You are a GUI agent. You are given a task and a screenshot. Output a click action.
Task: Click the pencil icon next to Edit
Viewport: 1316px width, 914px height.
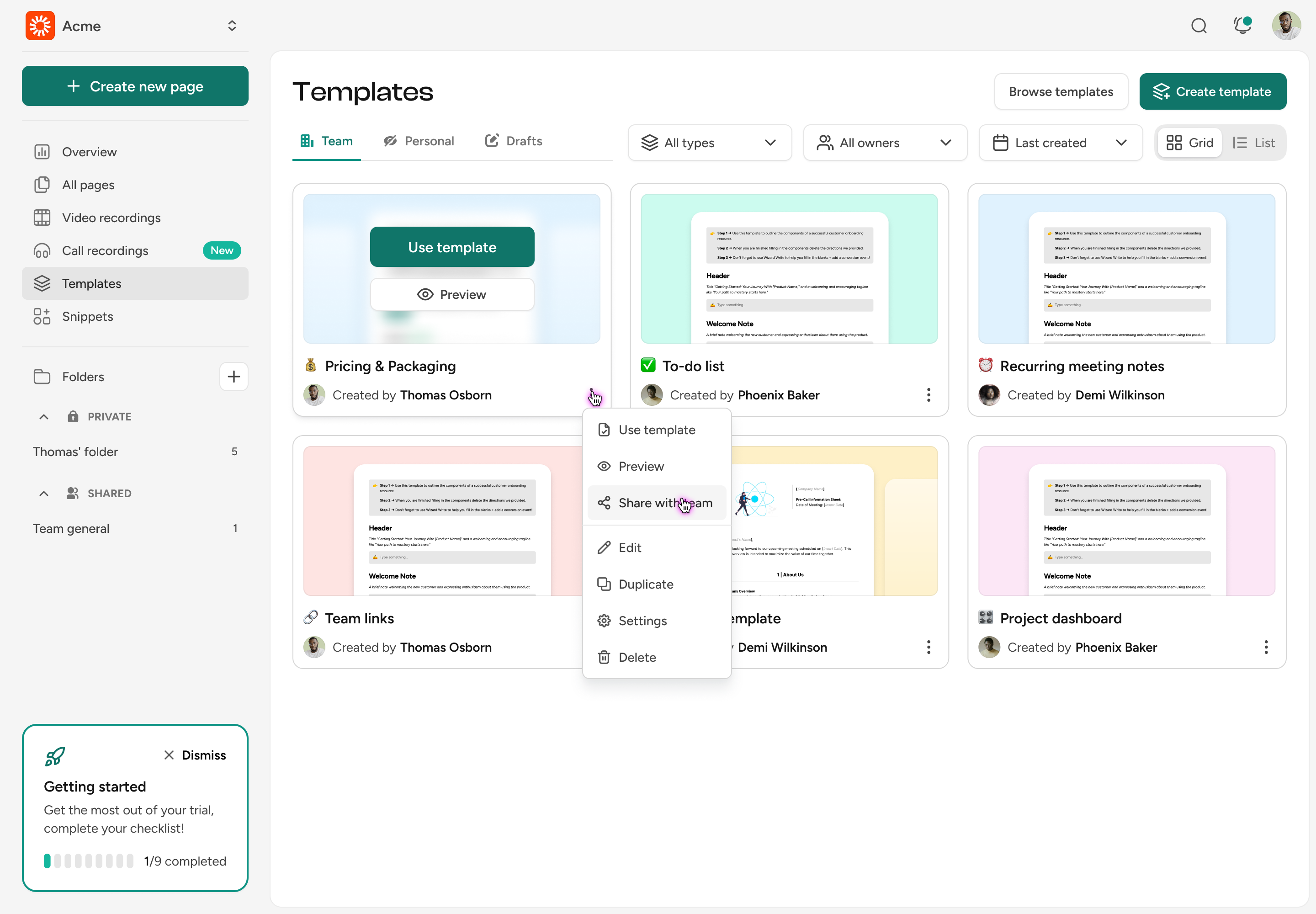pyautogui.click(x=604, y=547)
